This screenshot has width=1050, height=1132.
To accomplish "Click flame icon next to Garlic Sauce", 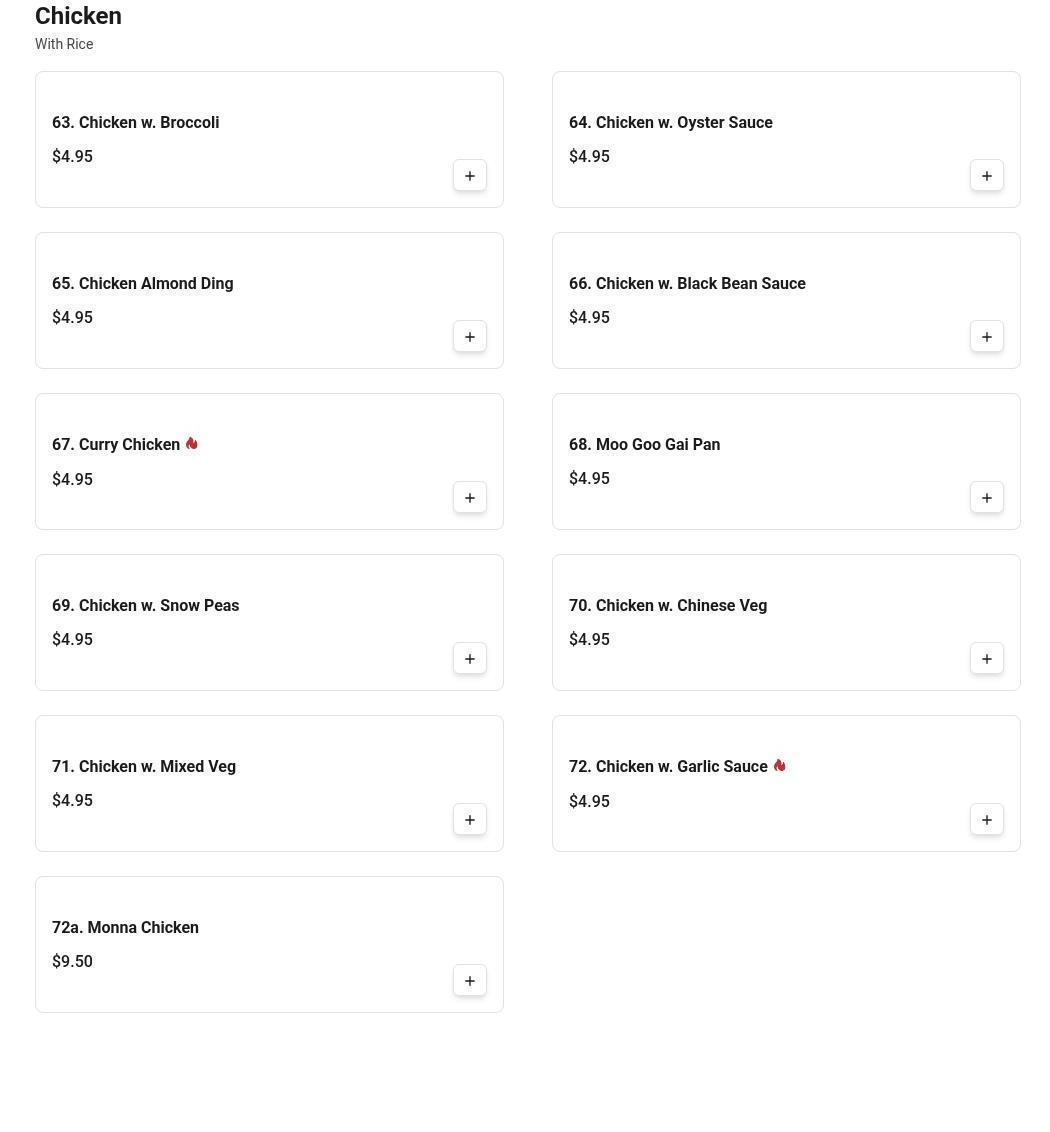I will (x=779, y=765).
